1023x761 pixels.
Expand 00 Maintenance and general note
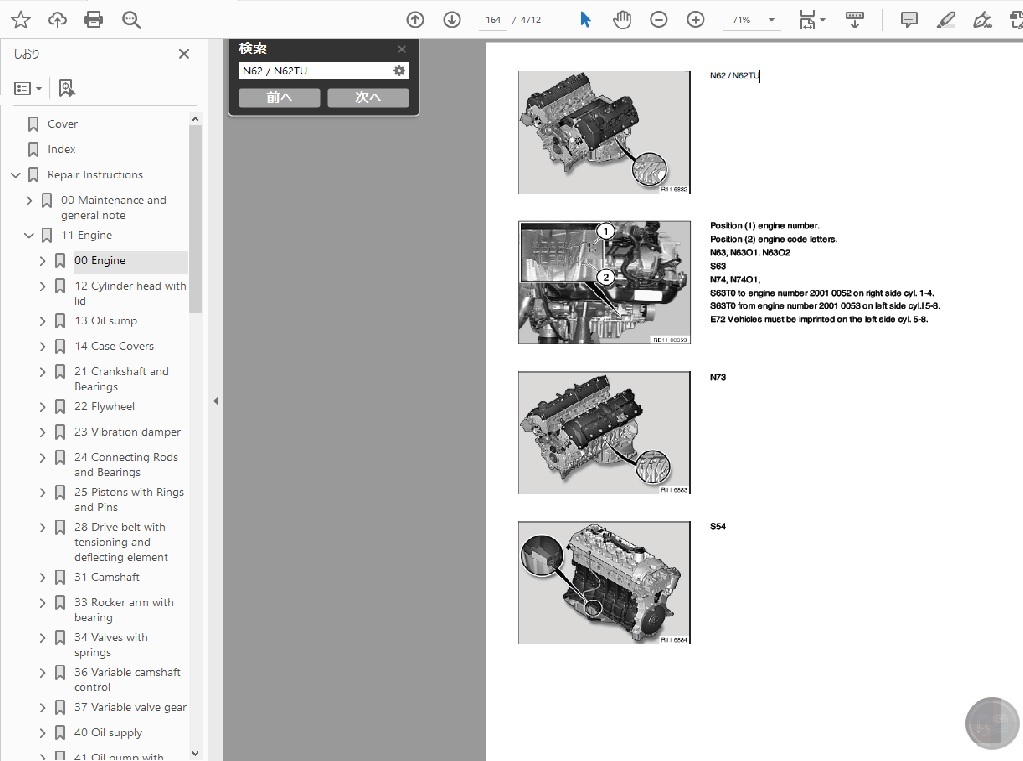point(29,200)
